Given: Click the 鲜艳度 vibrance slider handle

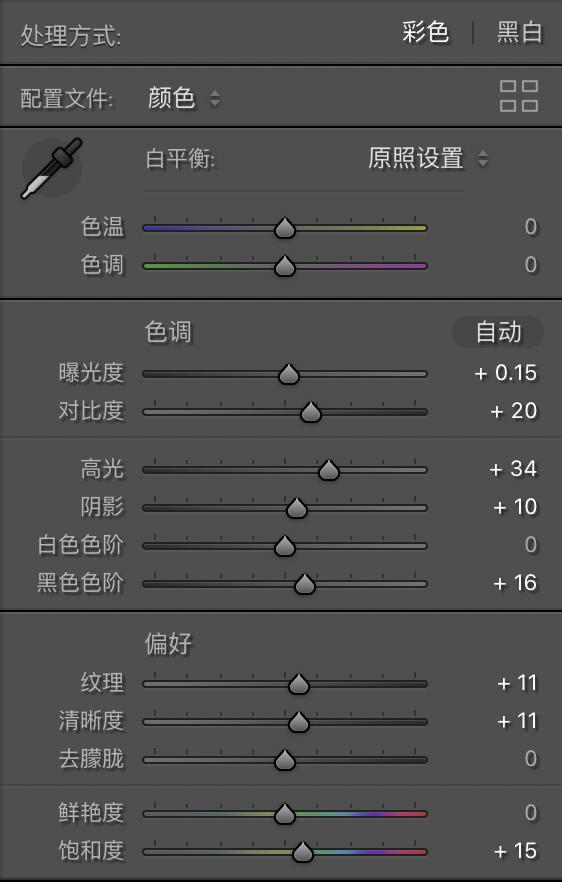Looking at the screenshot, I should [x=285, y=813].
